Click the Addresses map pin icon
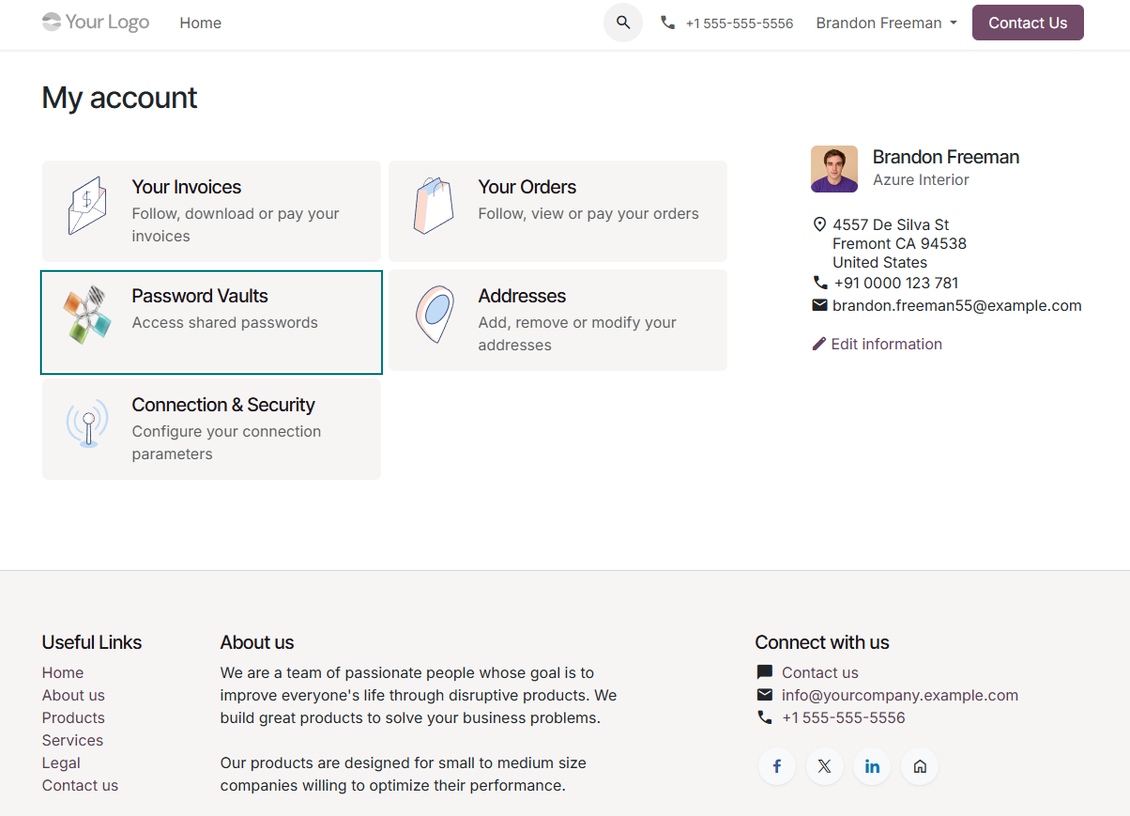The height and width of the screenshot is (816, 1130). [x=435, y=314]
